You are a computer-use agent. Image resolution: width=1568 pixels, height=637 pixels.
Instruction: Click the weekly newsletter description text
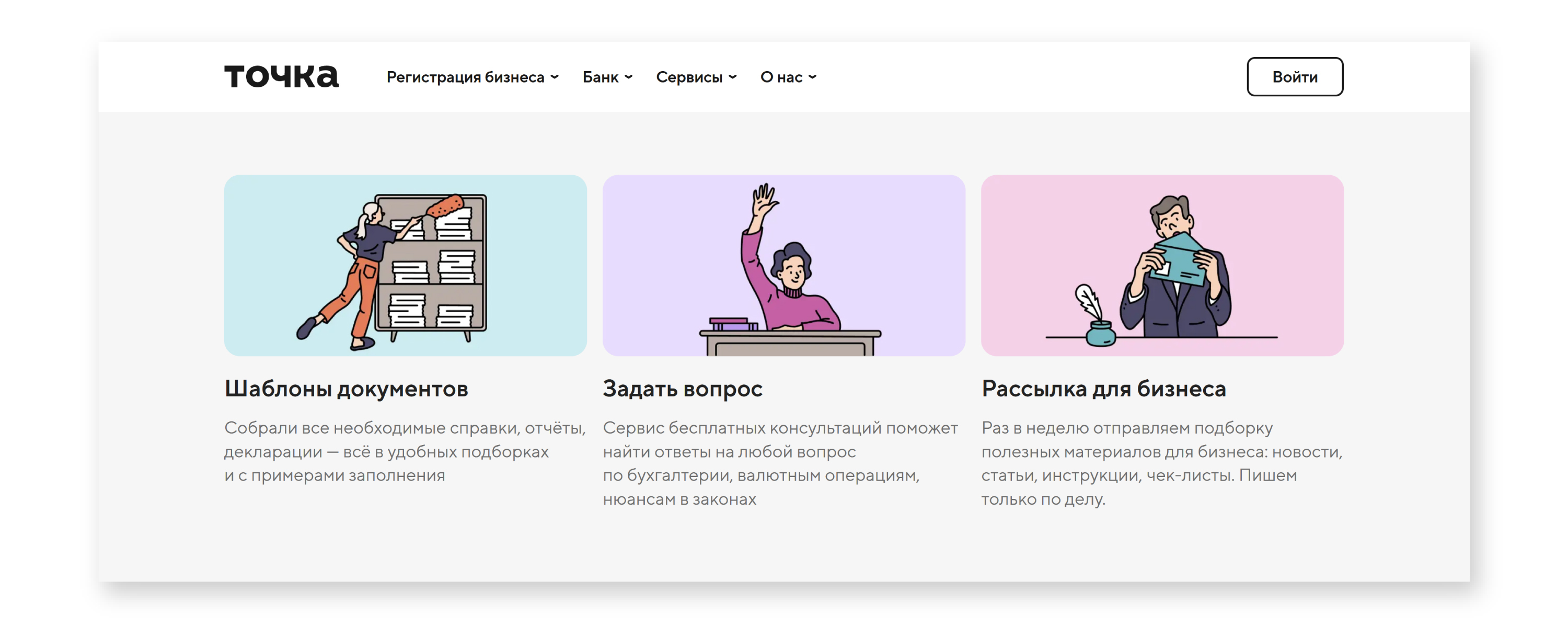click(x=1162, y=463)
